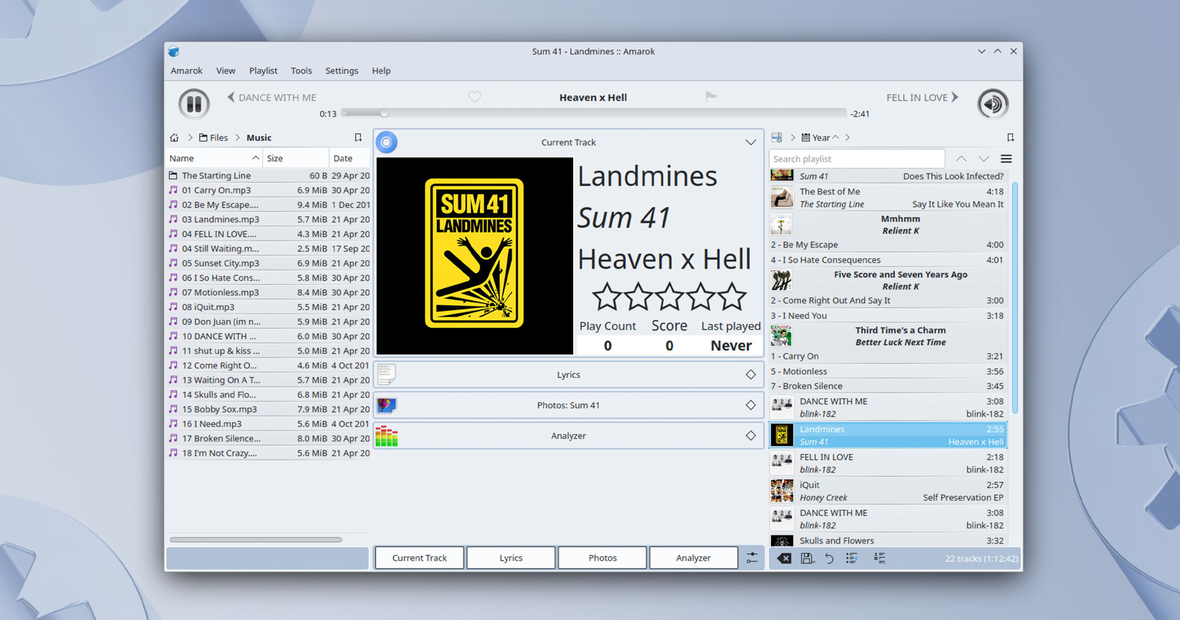Open the playlist search options menu

(x=1006, y=159)
